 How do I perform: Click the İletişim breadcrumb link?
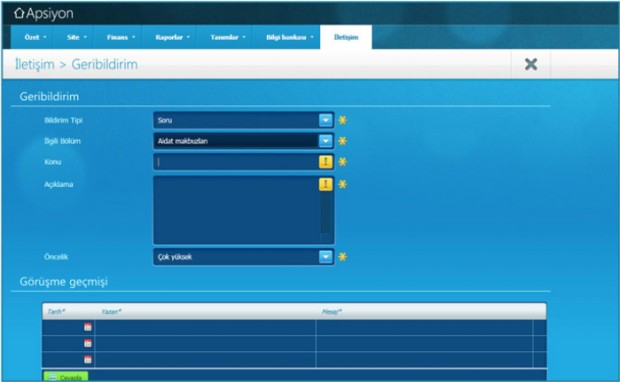[x=34, y=64]
